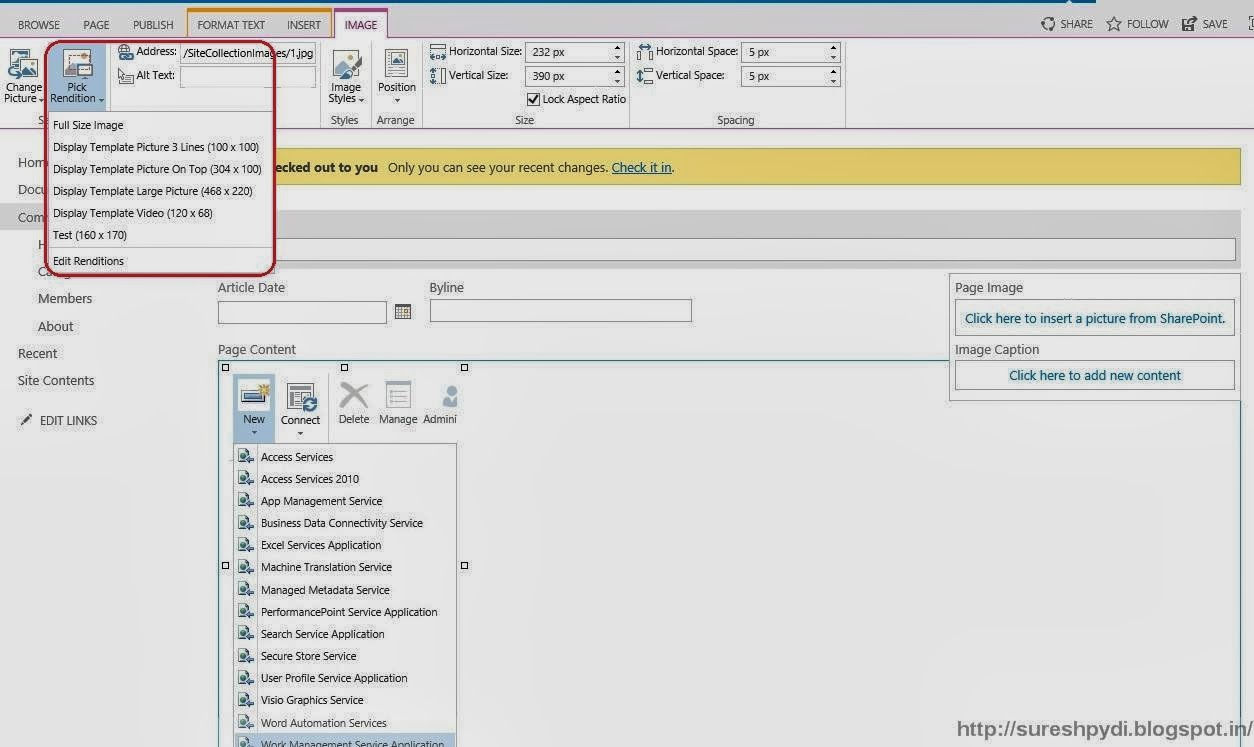
Task: Click the Alt Text icon
Action: coord(125,75)
